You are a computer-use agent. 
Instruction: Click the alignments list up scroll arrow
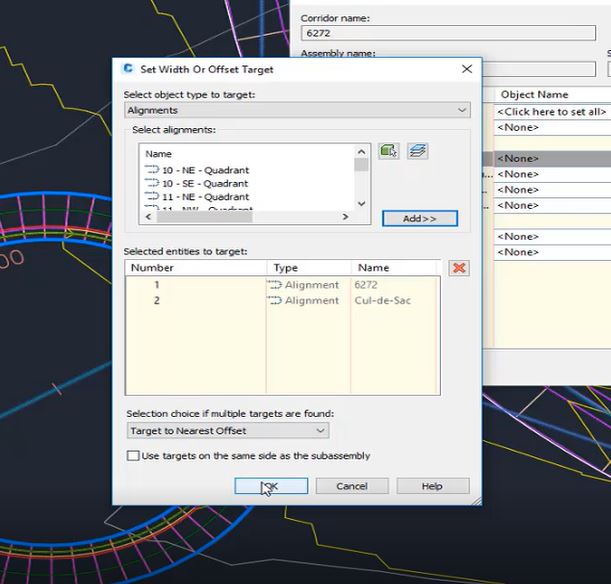(361, 152)
